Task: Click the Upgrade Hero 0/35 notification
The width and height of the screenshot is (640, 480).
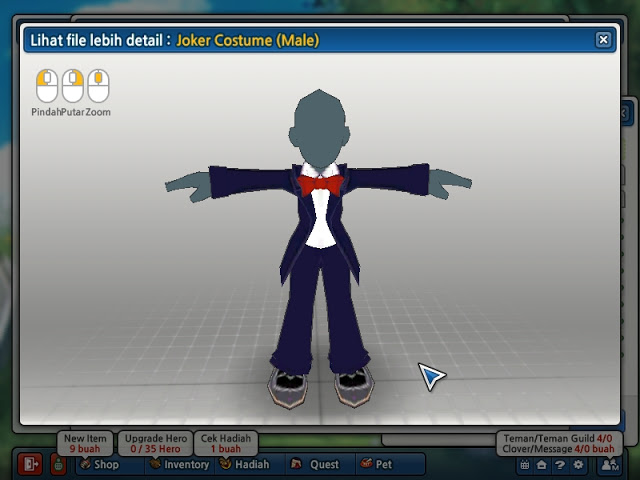Action: [156, 444]
